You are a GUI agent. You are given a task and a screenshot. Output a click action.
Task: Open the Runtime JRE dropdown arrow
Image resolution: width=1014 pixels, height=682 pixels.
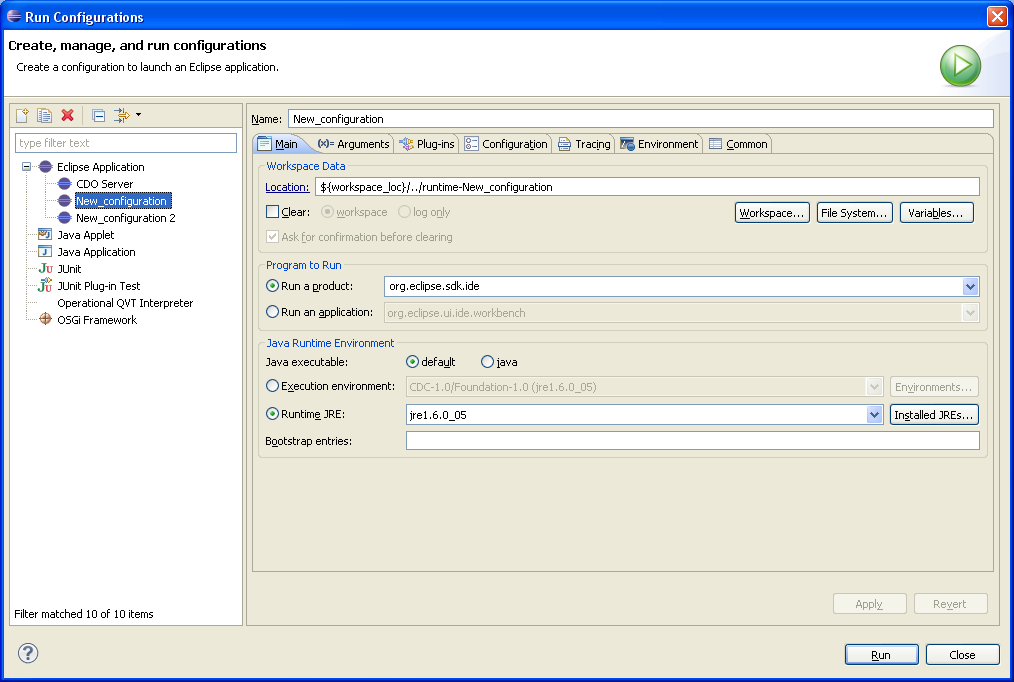tap(874, 414)
